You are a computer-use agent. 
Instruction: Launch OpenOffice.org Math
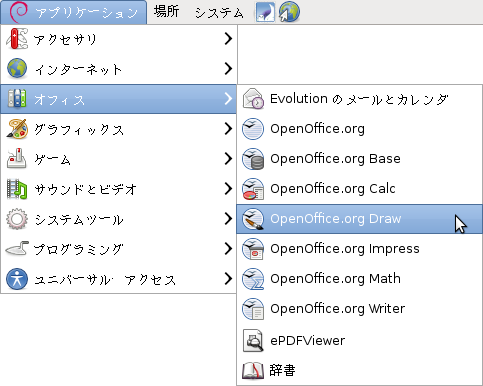pyautogui.click(x=359, y=279)
